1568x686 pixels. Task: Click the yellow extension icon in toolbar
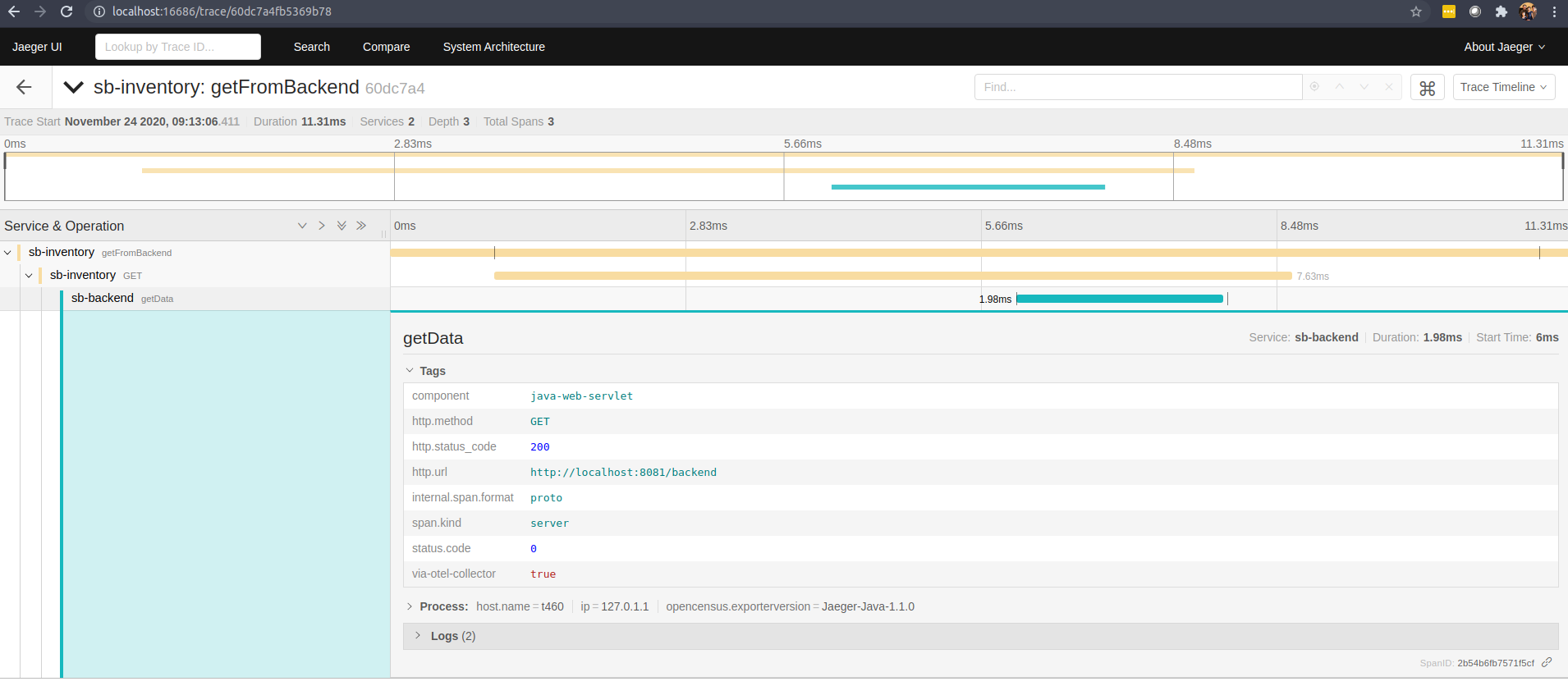1449,11
